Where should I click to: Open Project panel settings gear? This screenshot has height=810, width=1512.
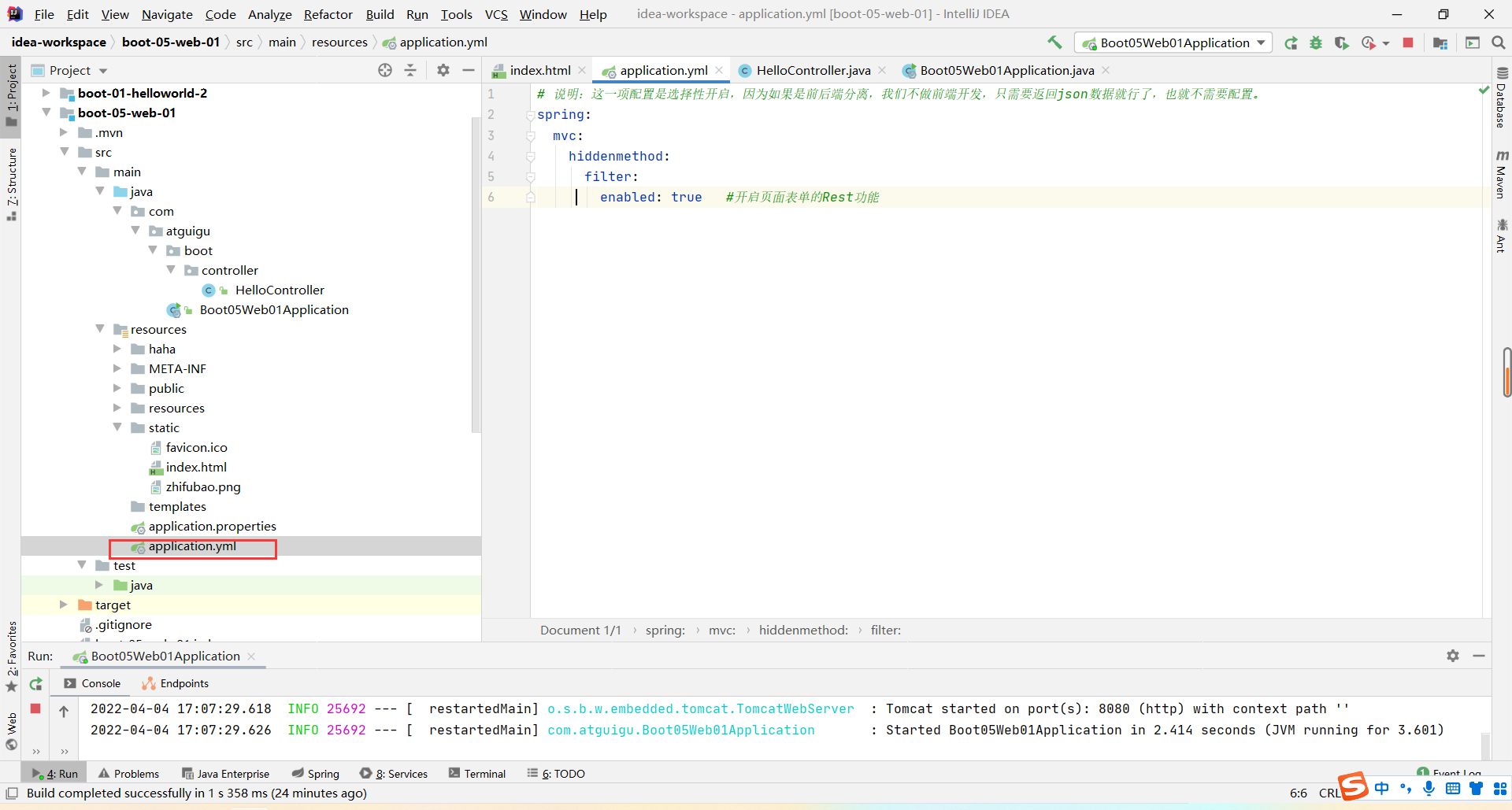pyautogui.click(x=443, y=70)
